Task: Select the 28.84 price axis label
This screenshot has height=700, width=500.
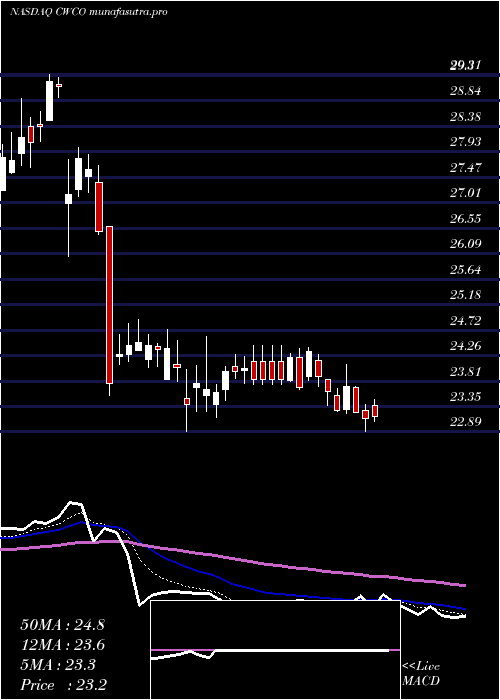Action: coord(466,91)
